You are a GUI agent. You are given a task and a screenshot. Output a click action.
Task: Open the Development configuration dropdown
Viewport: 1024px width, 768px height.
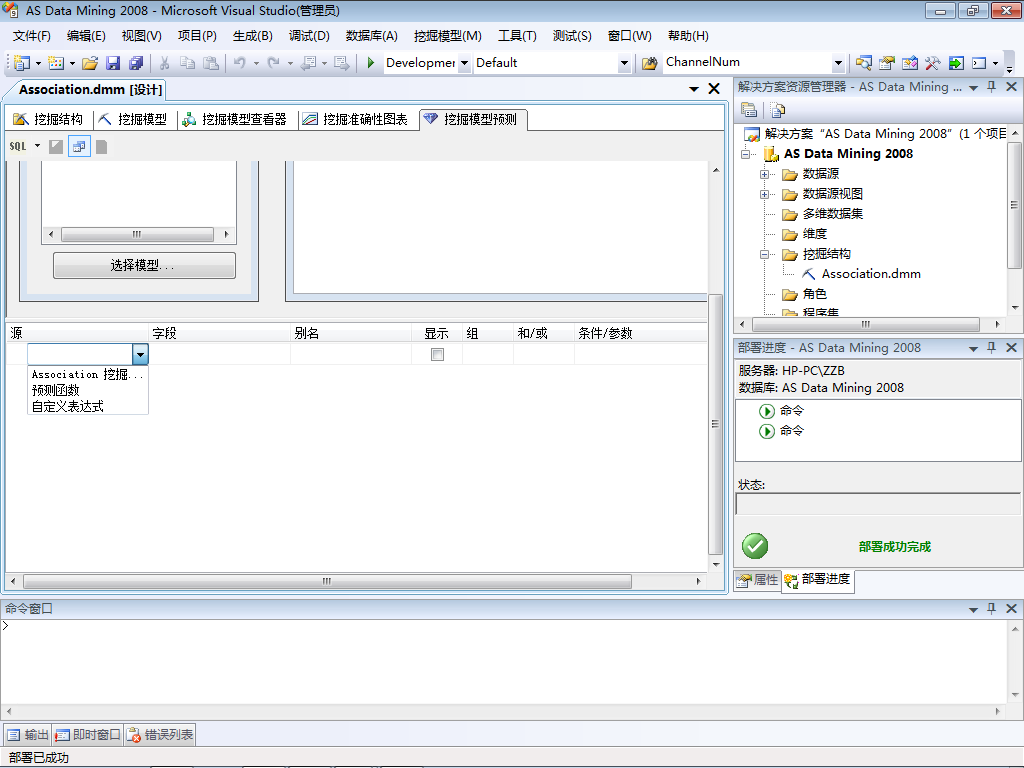(x=464, y=63)
